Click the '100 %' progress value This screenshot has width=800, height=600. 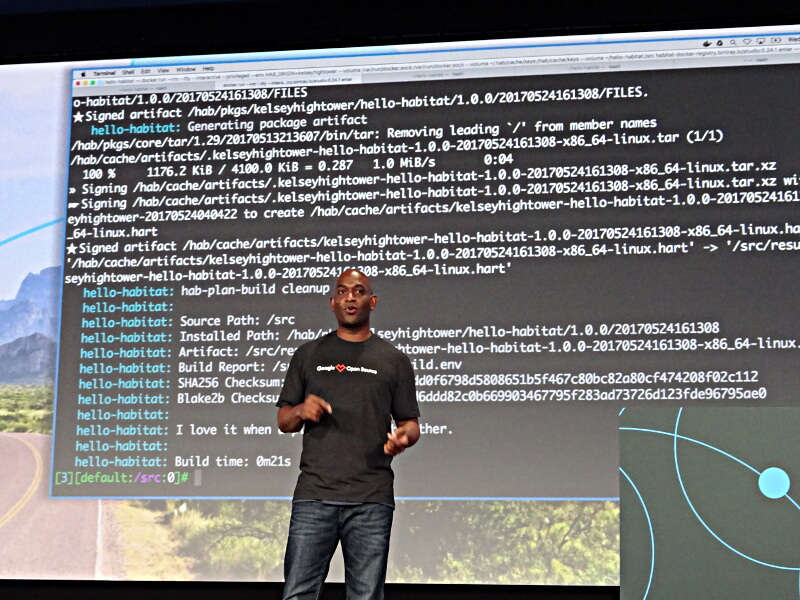(99, 173)
